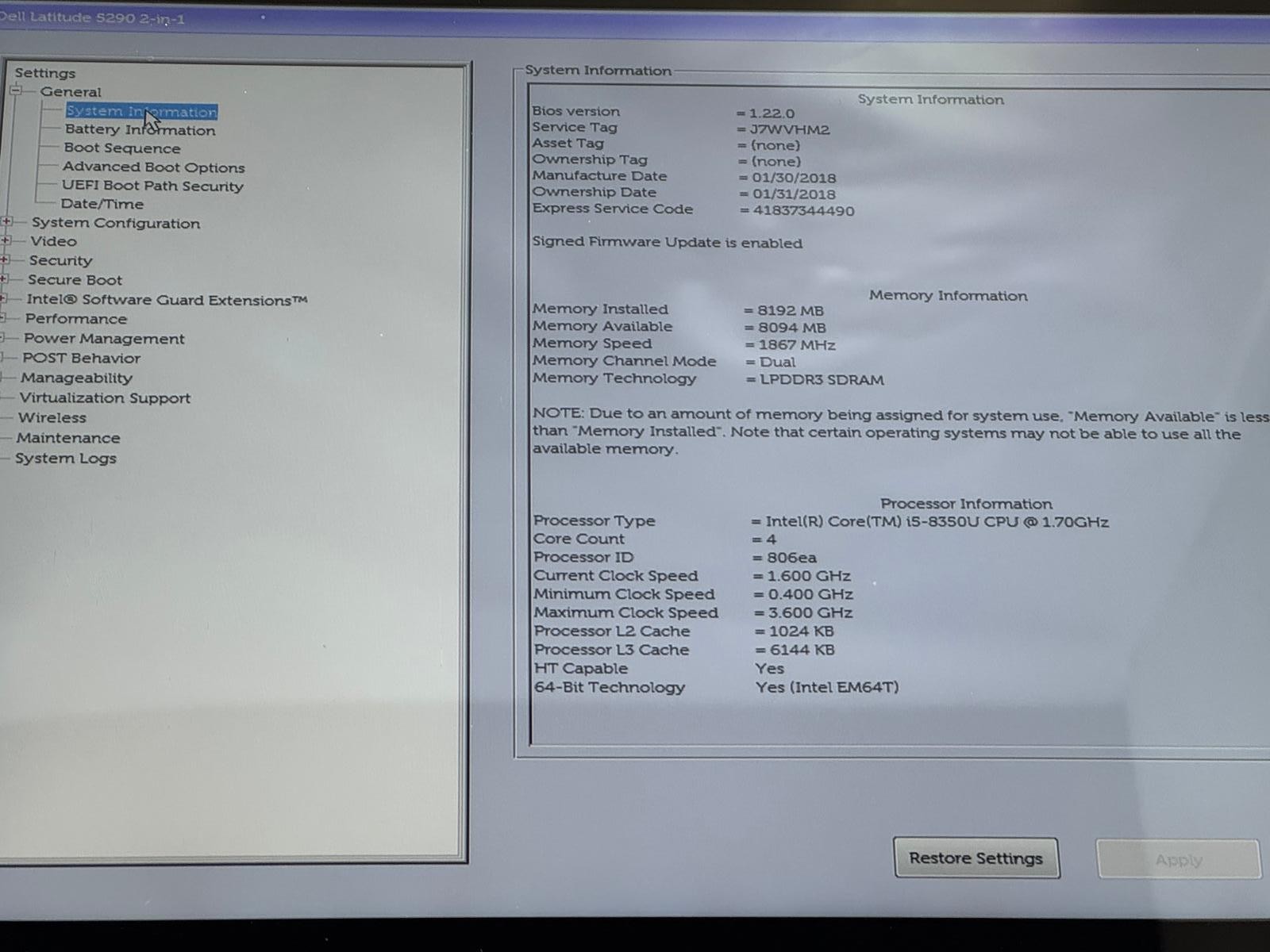Select Intel Software Guard Extensions category
1270x952 pixels.
tap(167, 300)
